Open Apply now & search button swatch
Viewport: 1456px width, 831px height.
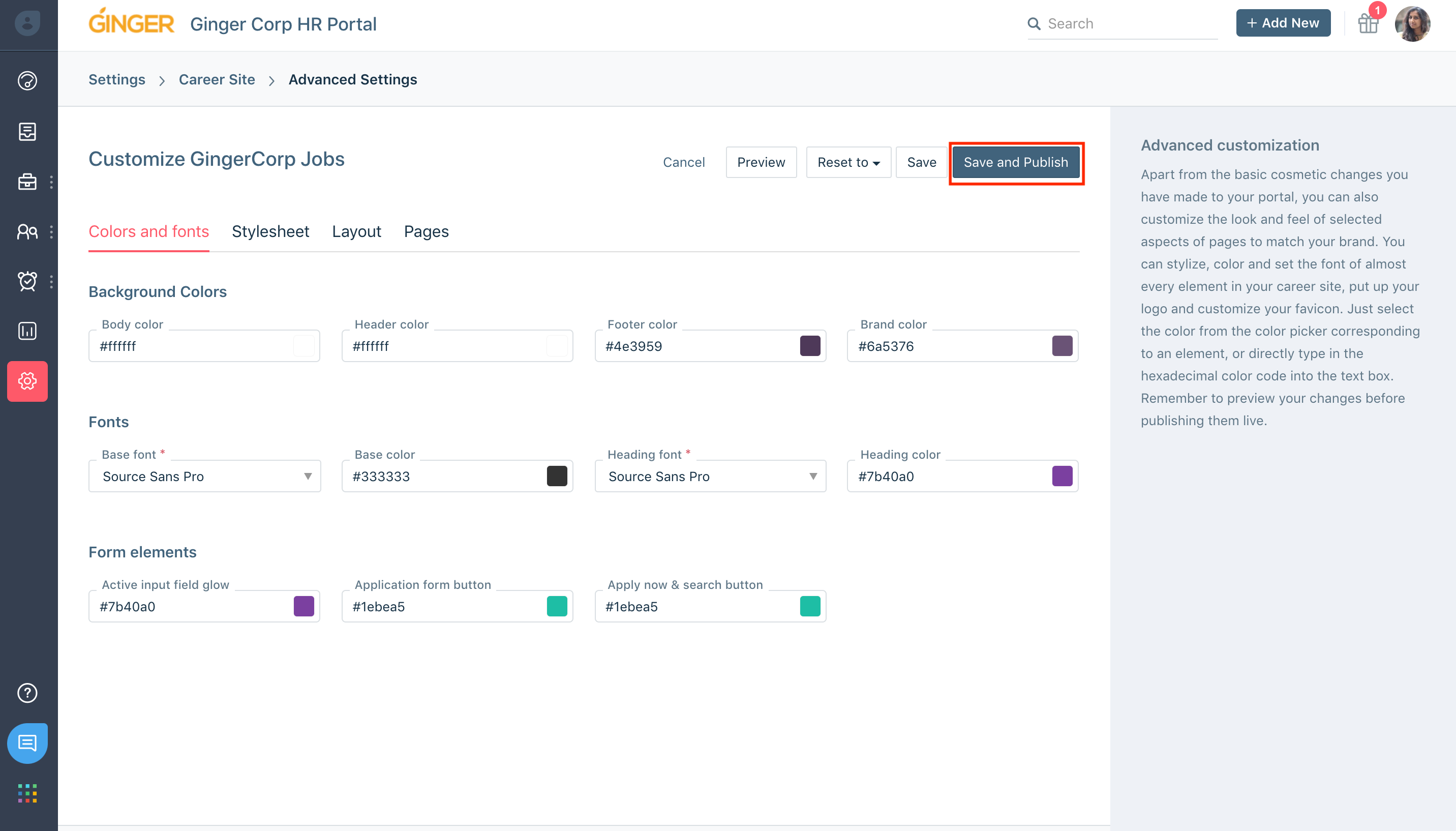coord(810,606)
